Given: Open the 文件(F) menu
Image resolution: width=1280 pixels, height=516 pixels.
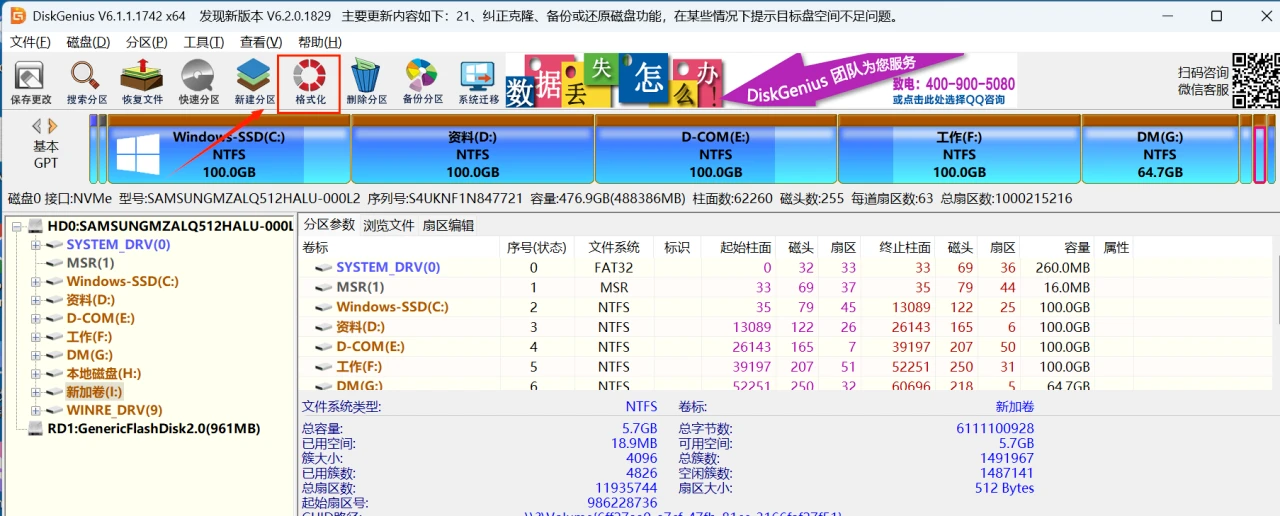Looking at the screenshot, I should coord(30,42).
